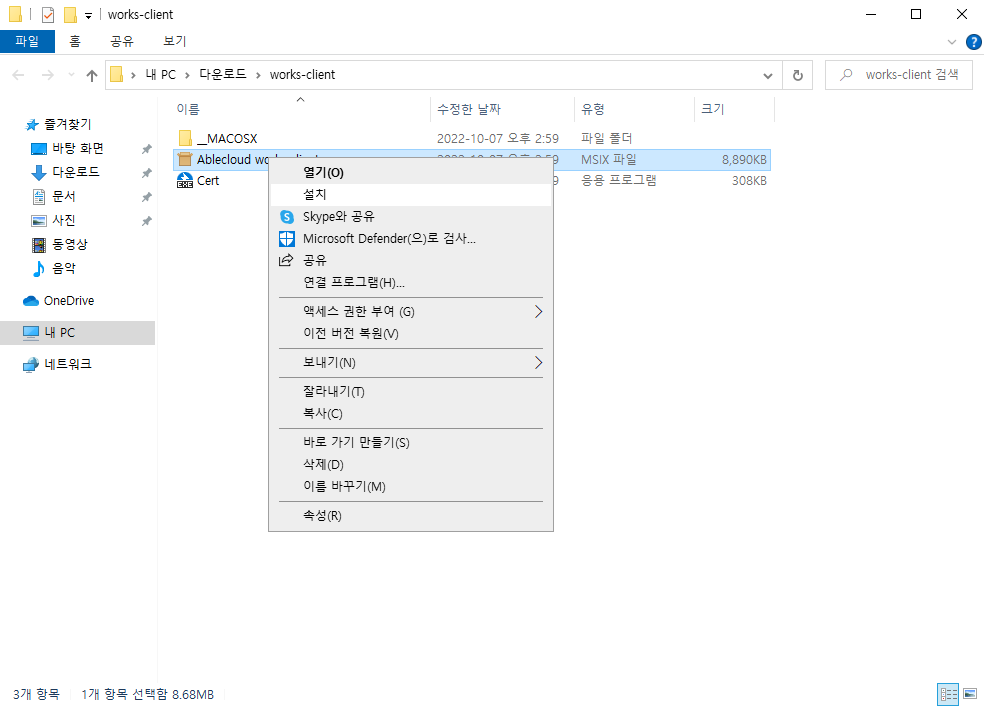Click inside the works-client 검색 search box

click(x=898, y=74)
